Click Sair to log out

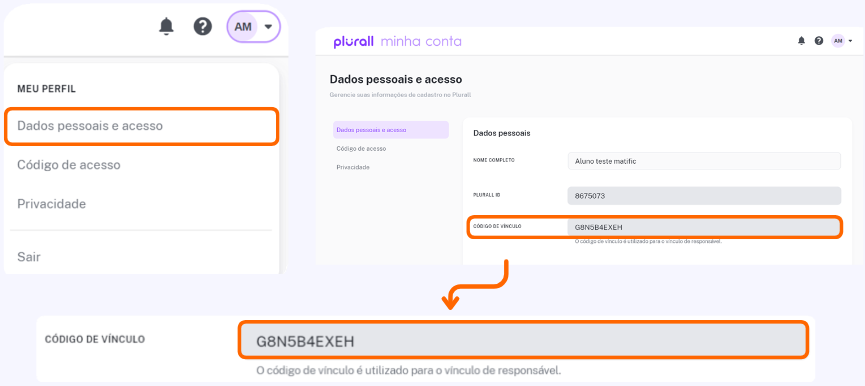tap(29, 256)
